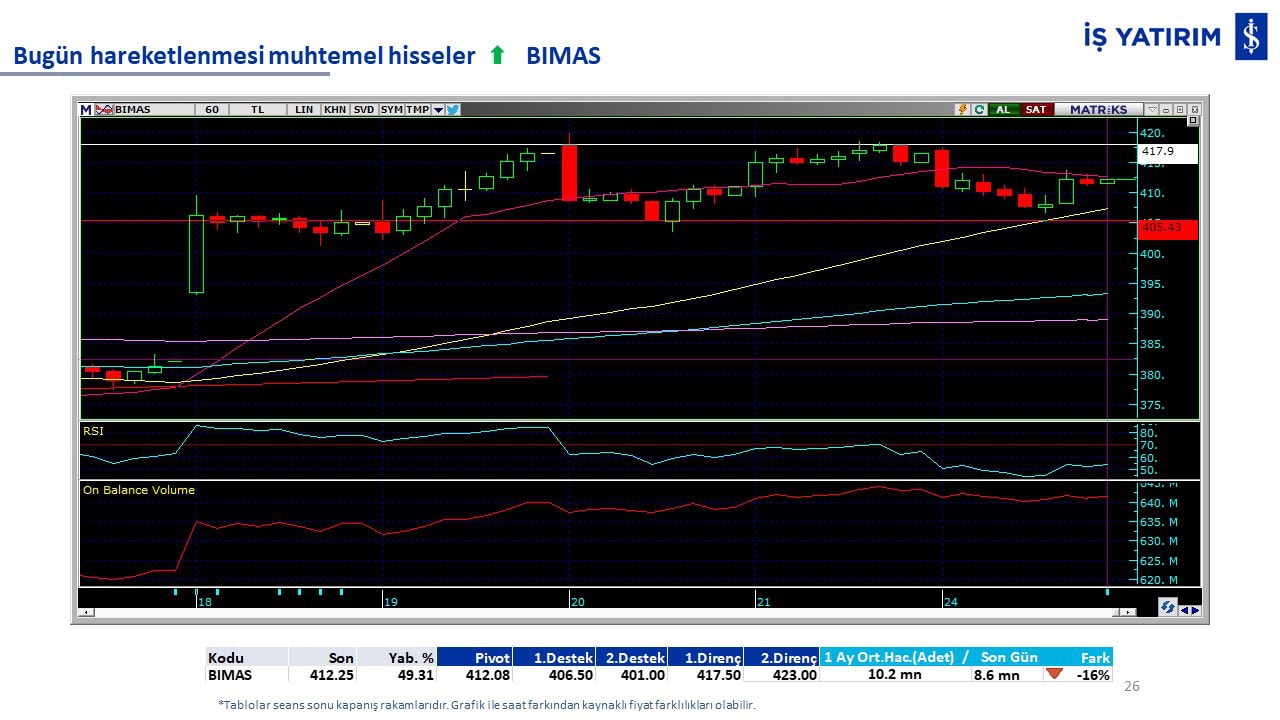The height and width of the screenshot is (720, 1280).
Task: Minimize the chart window
Action: pyautogui.click(x=1166, y=110)
